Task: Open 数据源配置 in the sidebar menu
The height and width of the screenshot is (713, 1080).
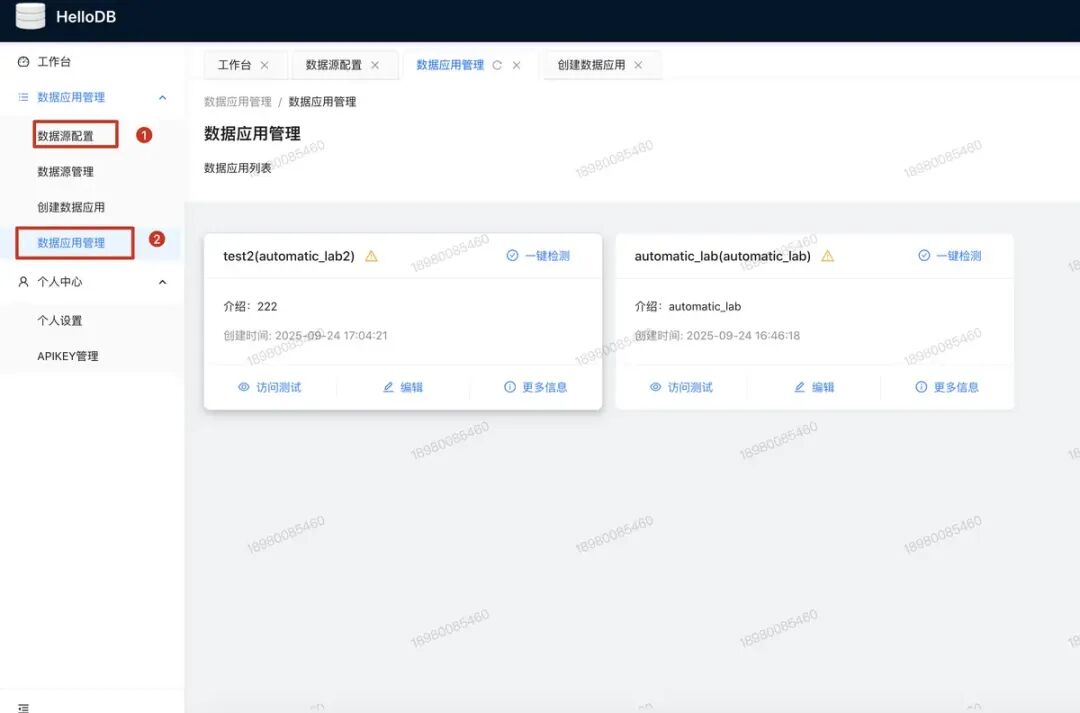Action: pyautogui.click(x=65, y=136)
